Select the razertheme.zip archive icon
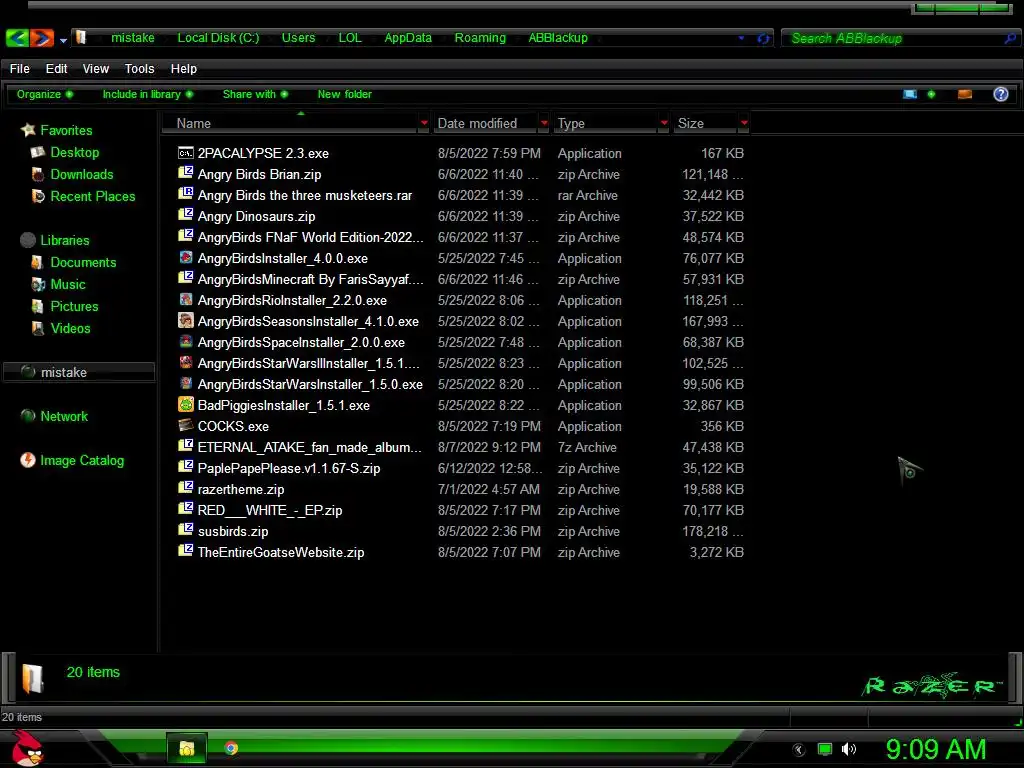The width and height of the screenshot is (1024, 768). pyautogui.click(x=185, y=488)
